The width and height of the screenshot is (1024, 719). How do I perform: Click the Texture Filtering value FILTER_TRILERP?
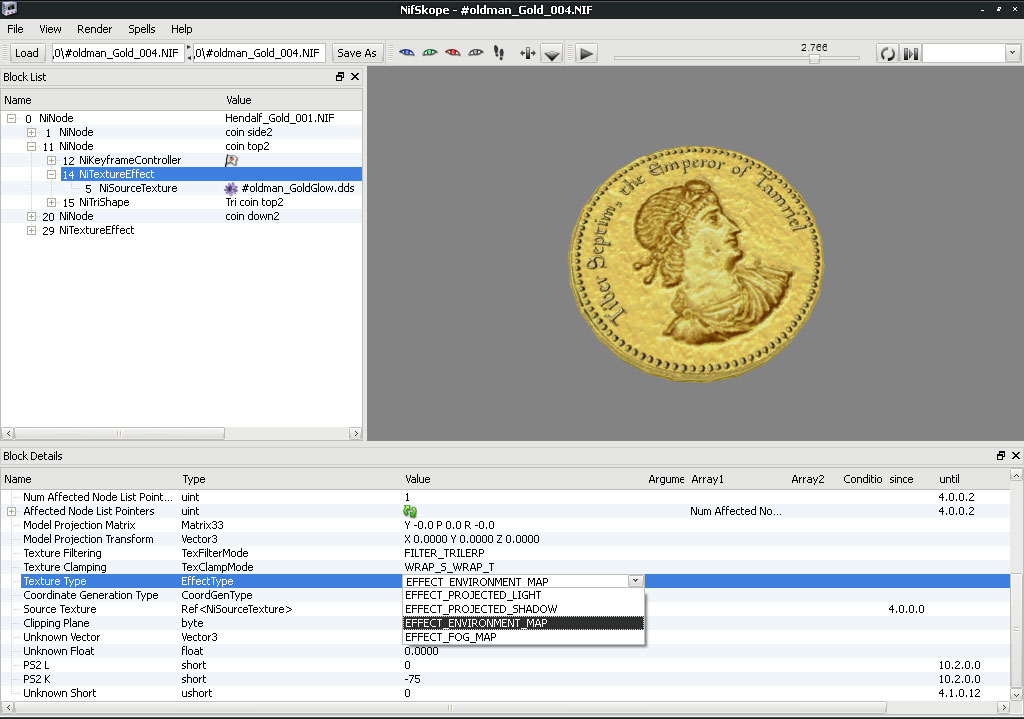(x=444, y=553)
